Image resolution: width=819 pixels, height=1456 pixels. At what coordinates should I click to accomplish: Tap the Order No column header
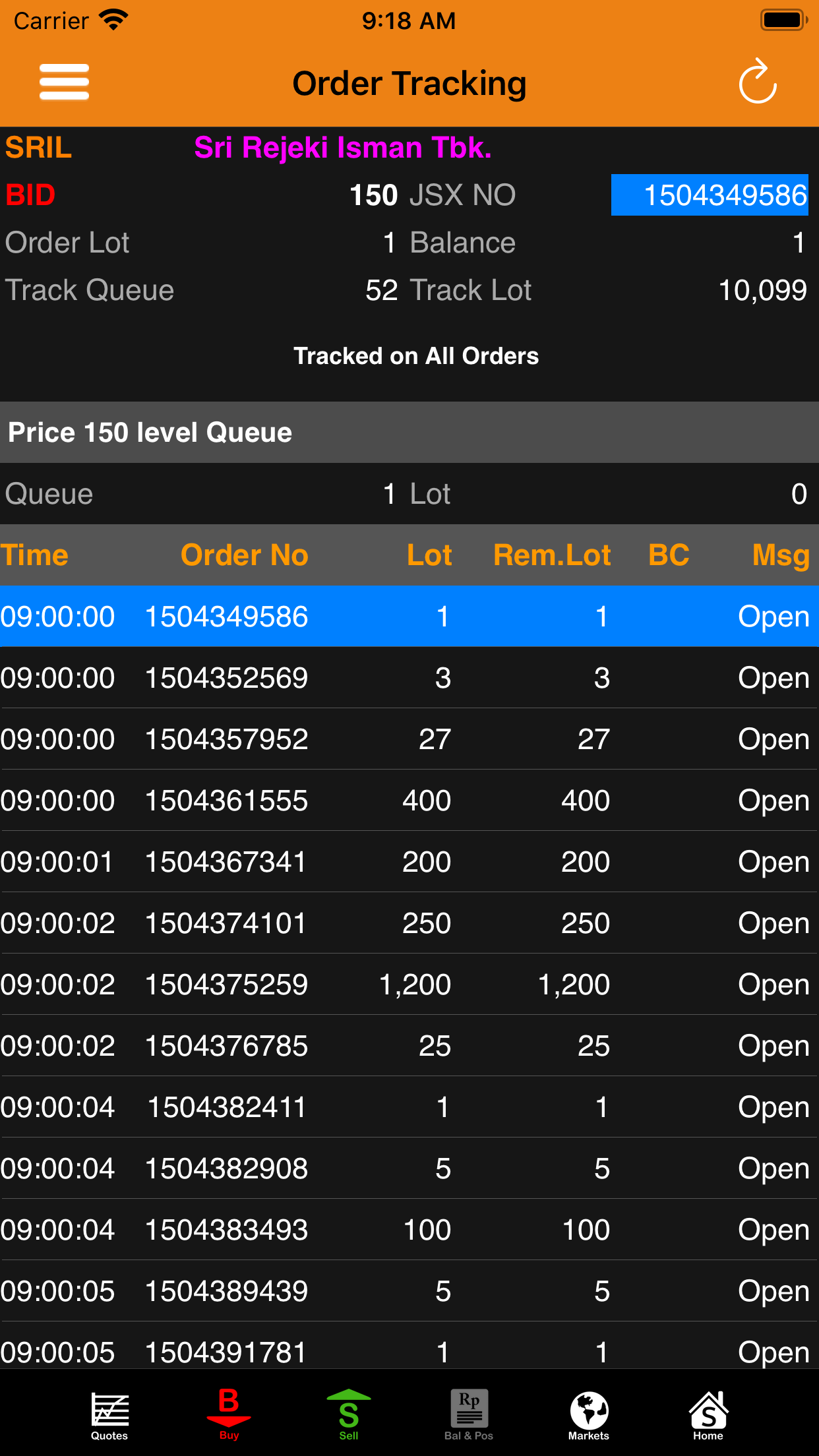pos(245,555)
